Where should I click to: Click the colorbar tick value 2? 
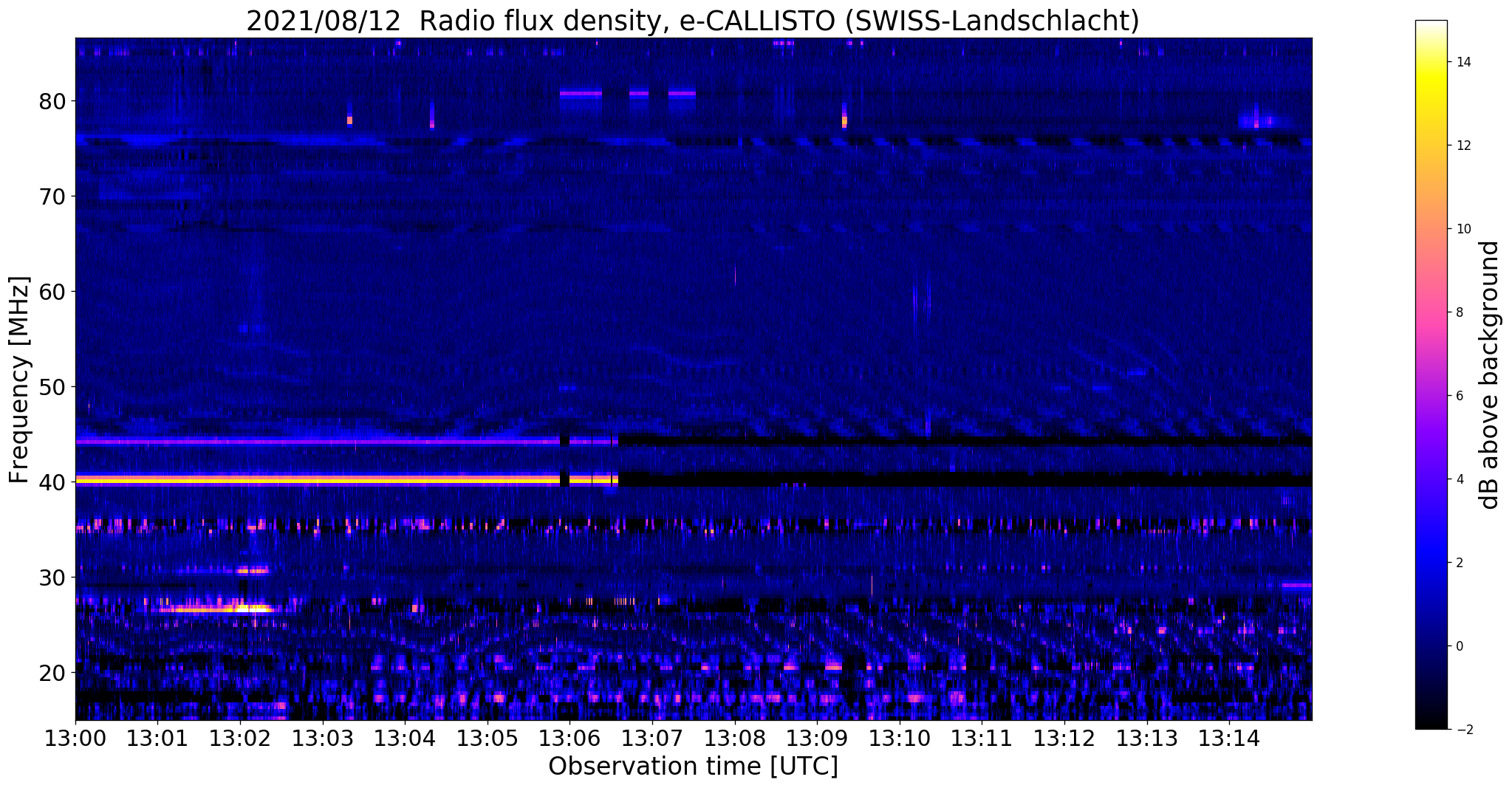1459,563
